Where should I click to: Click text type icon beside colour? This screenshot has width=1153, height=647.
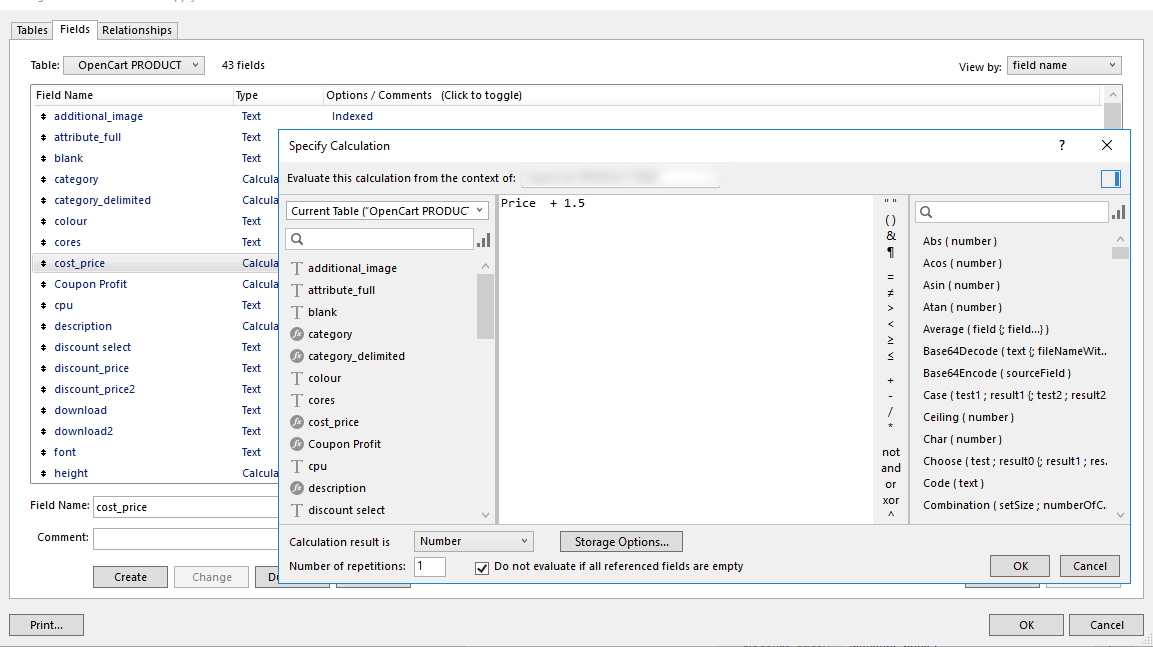[297, 378]
